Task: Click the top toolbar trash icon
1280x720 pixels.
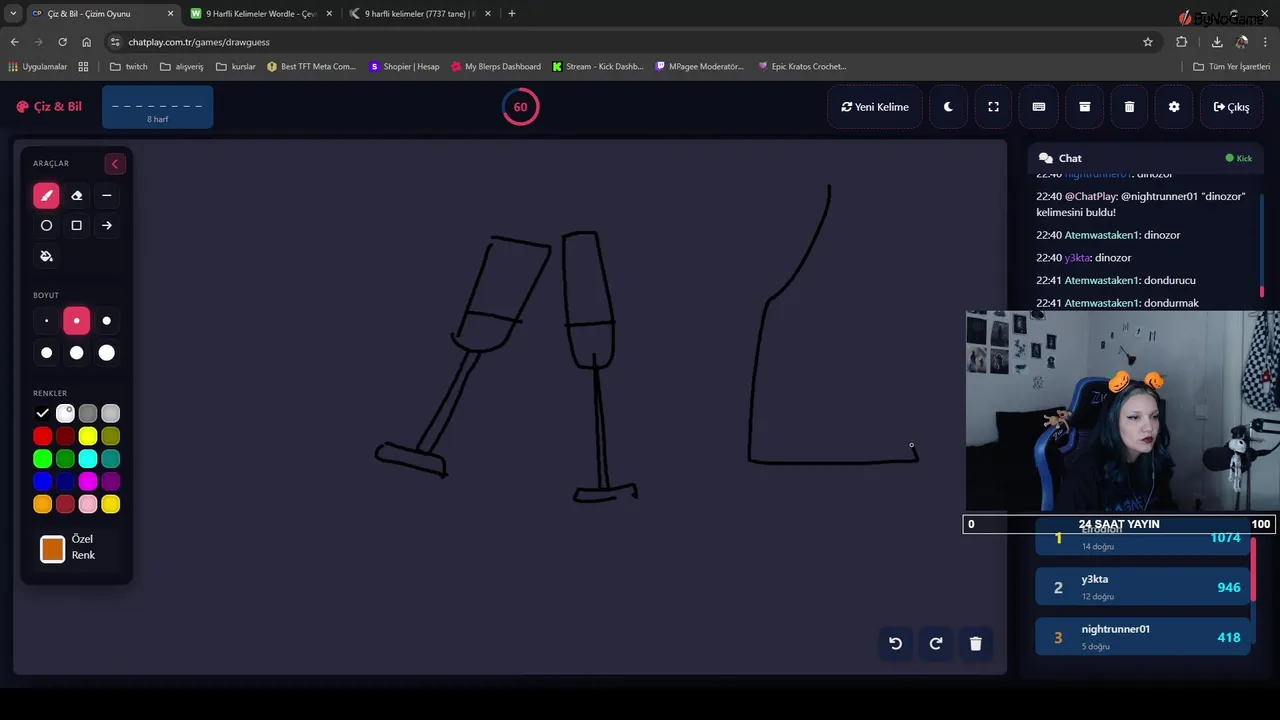Action: [1129, 107]
